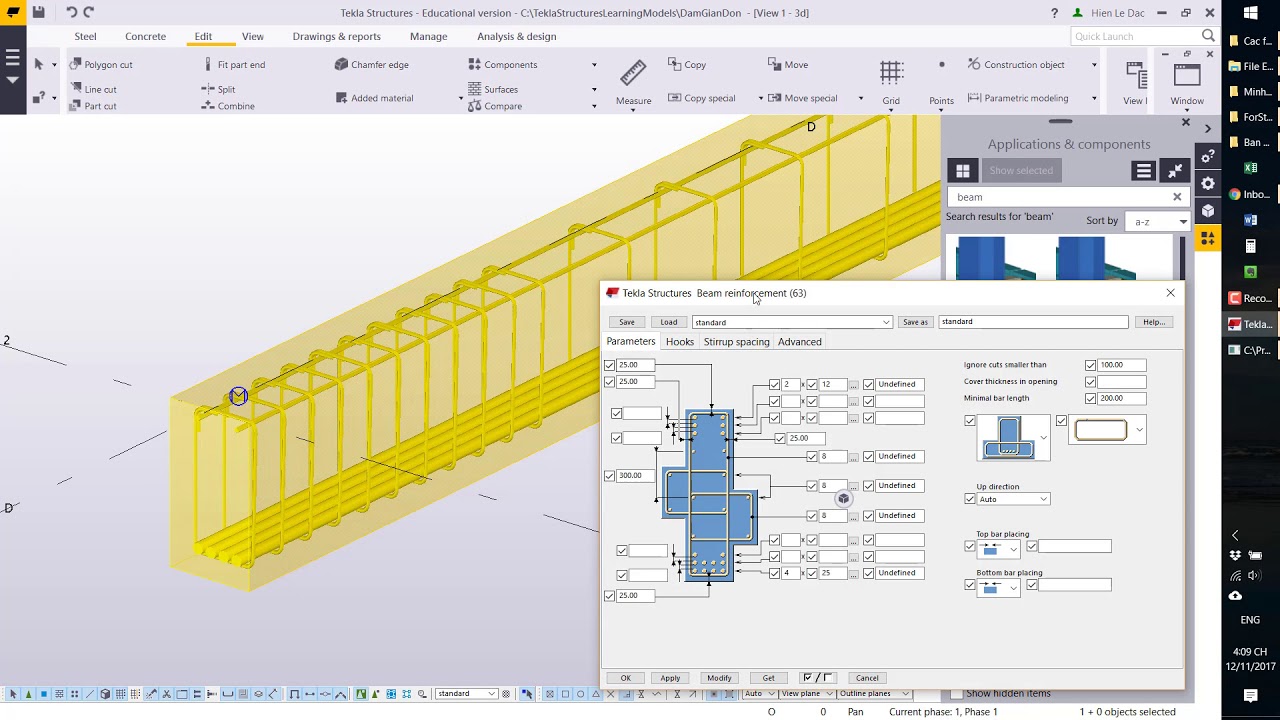Toggle the bottom 25.00 cover checkbox
The width and height of the screenshot is (1280, 720).
[609, 596]
